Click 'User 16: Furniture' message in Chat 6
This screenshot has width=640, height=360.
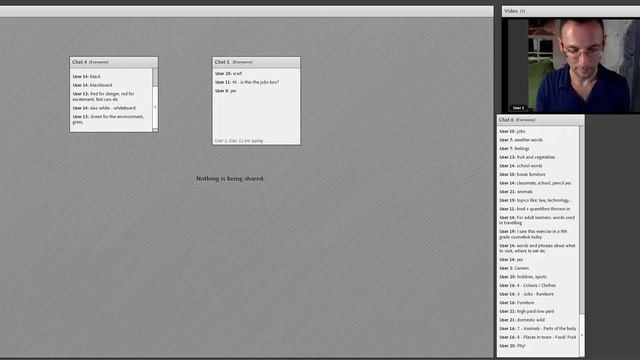click(x=517, y=302)
